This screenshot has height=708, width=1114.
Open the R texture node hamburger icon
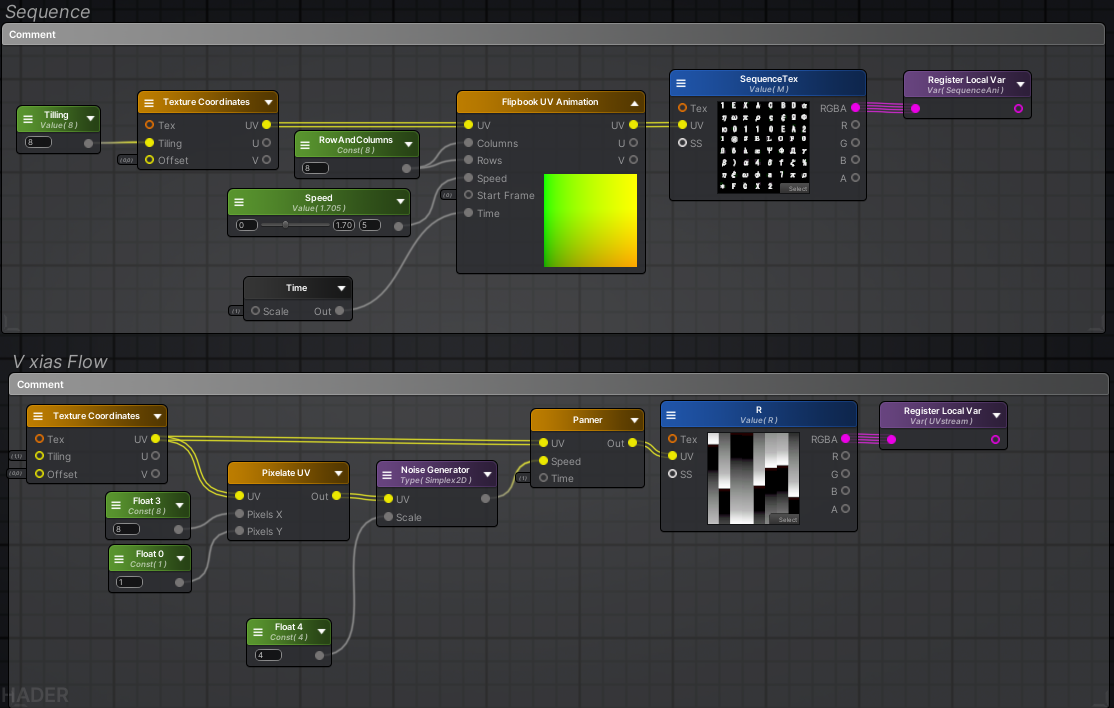[671, 415]
